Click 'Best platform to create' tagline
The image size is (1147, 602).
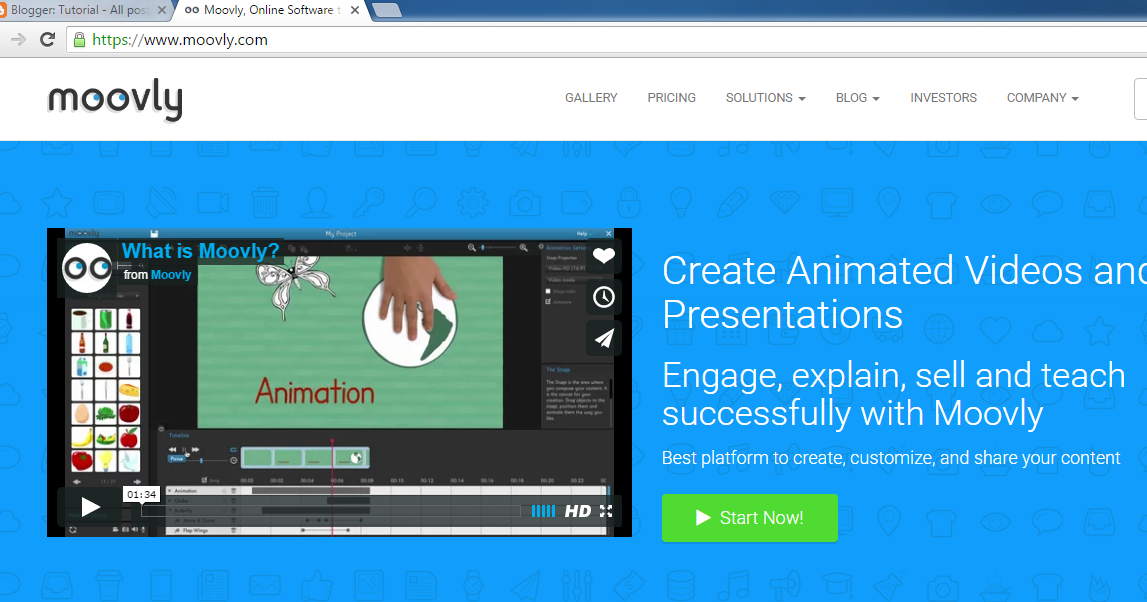point(891,458)
